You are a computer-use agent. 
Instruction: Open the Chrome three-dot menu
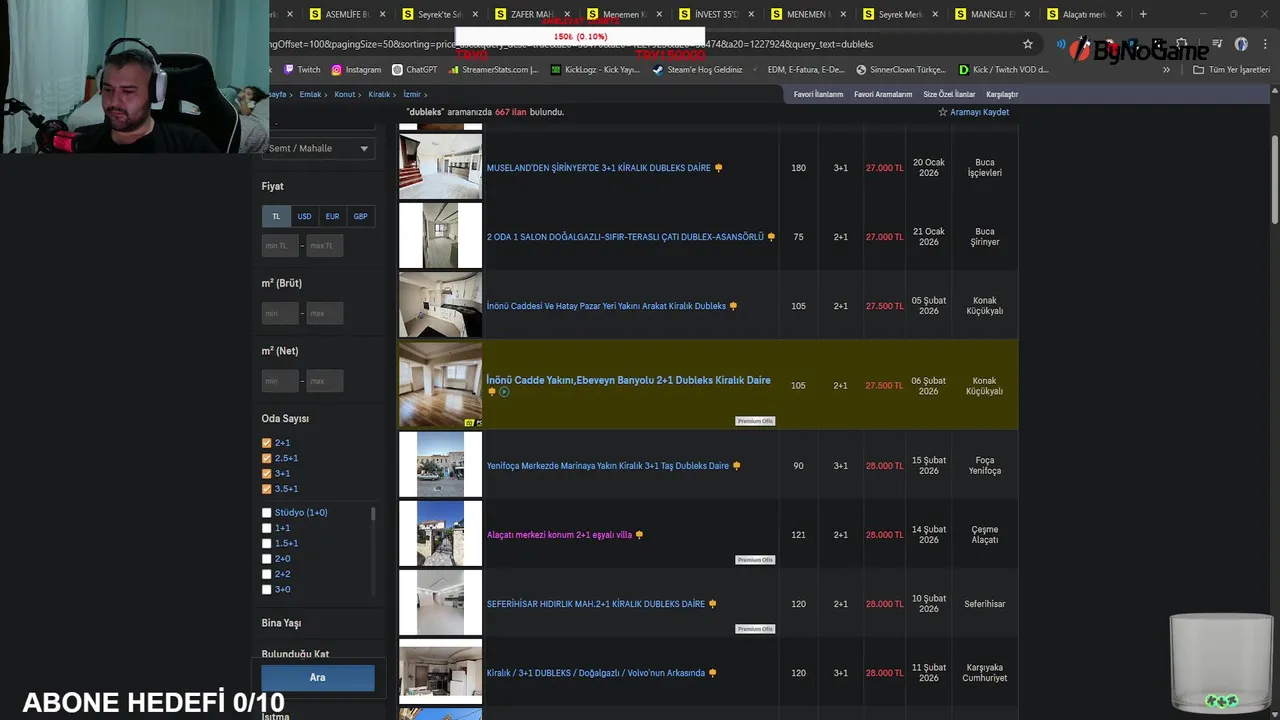(1263, 44)
